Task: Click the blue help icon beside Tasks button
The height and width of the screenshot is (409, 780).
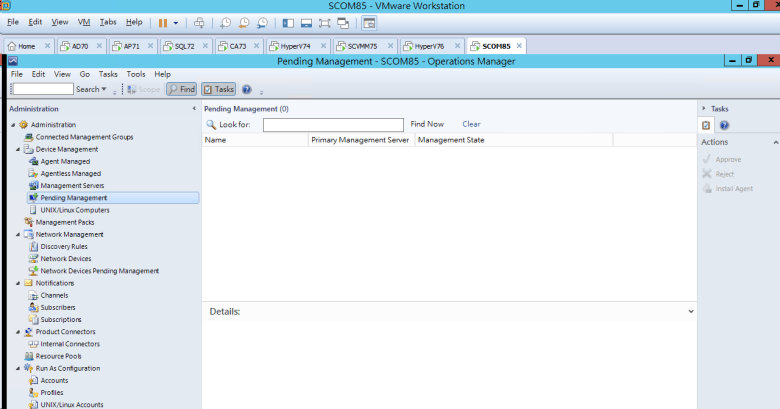Action: tap(247, 89)
